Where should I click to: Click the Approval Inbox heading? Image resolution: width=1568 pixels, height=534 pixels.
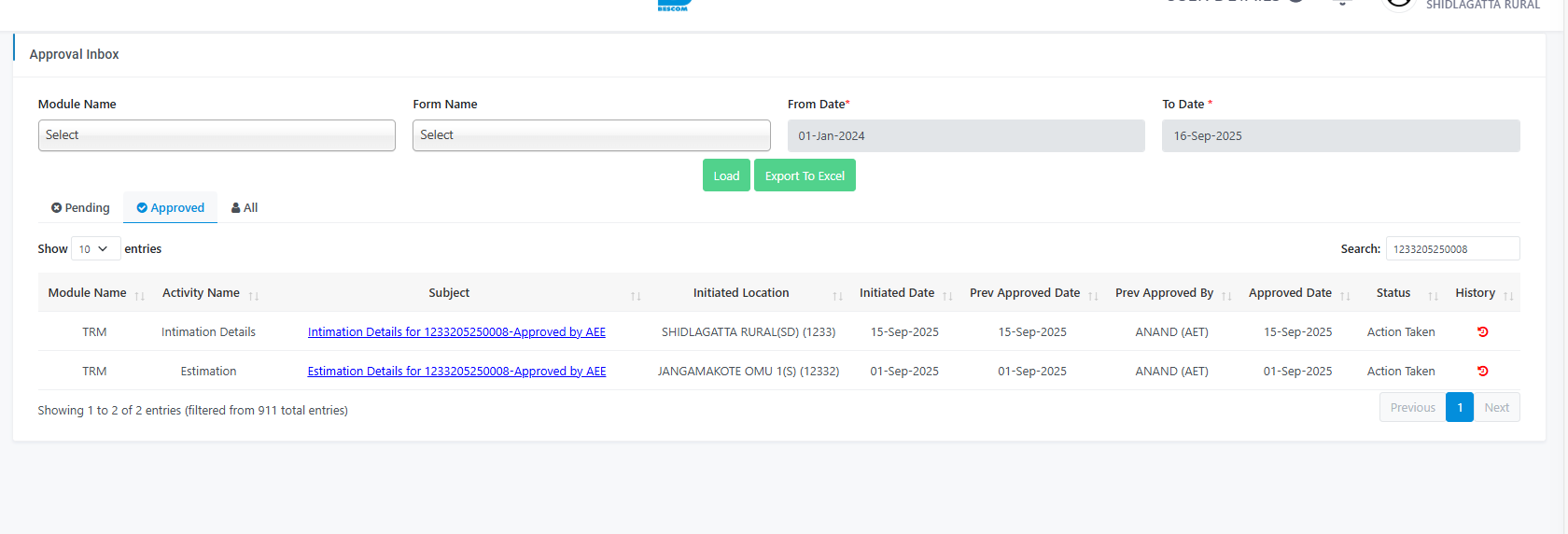(74, 54)
